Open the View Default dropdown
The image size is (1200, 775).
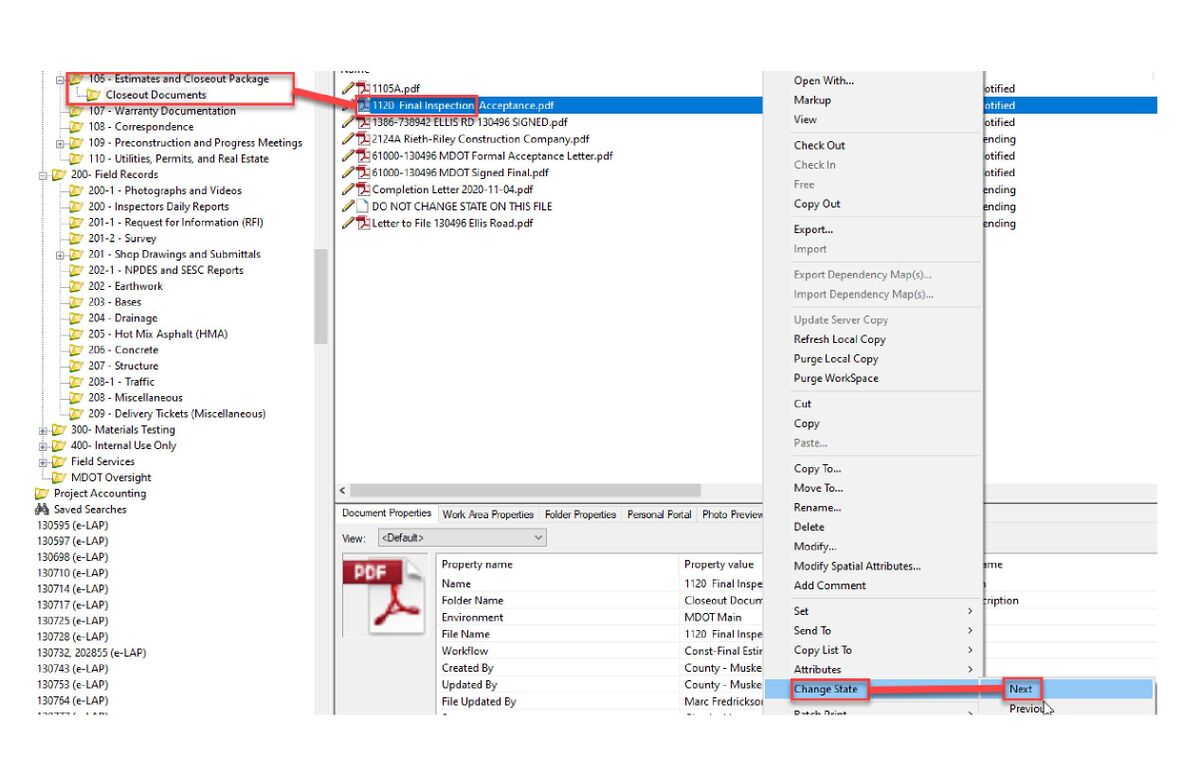462,538
